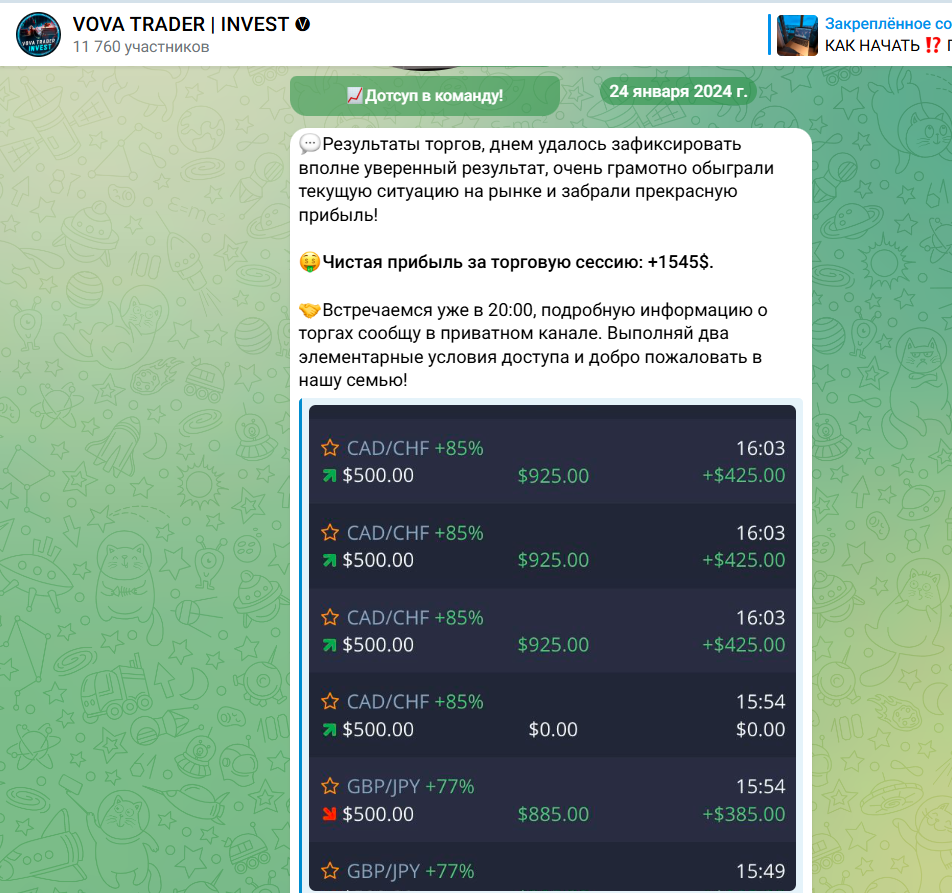Click the star icon on second CAD/CHF trade

330,532
